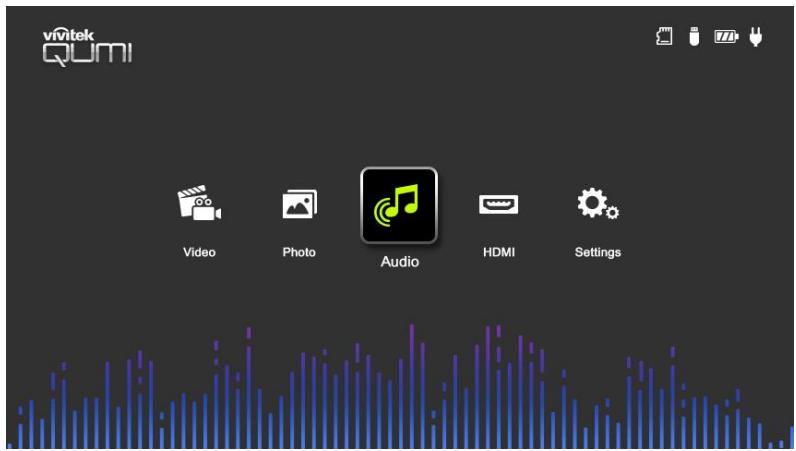Choose the Settings menu label

pos(598,252)
